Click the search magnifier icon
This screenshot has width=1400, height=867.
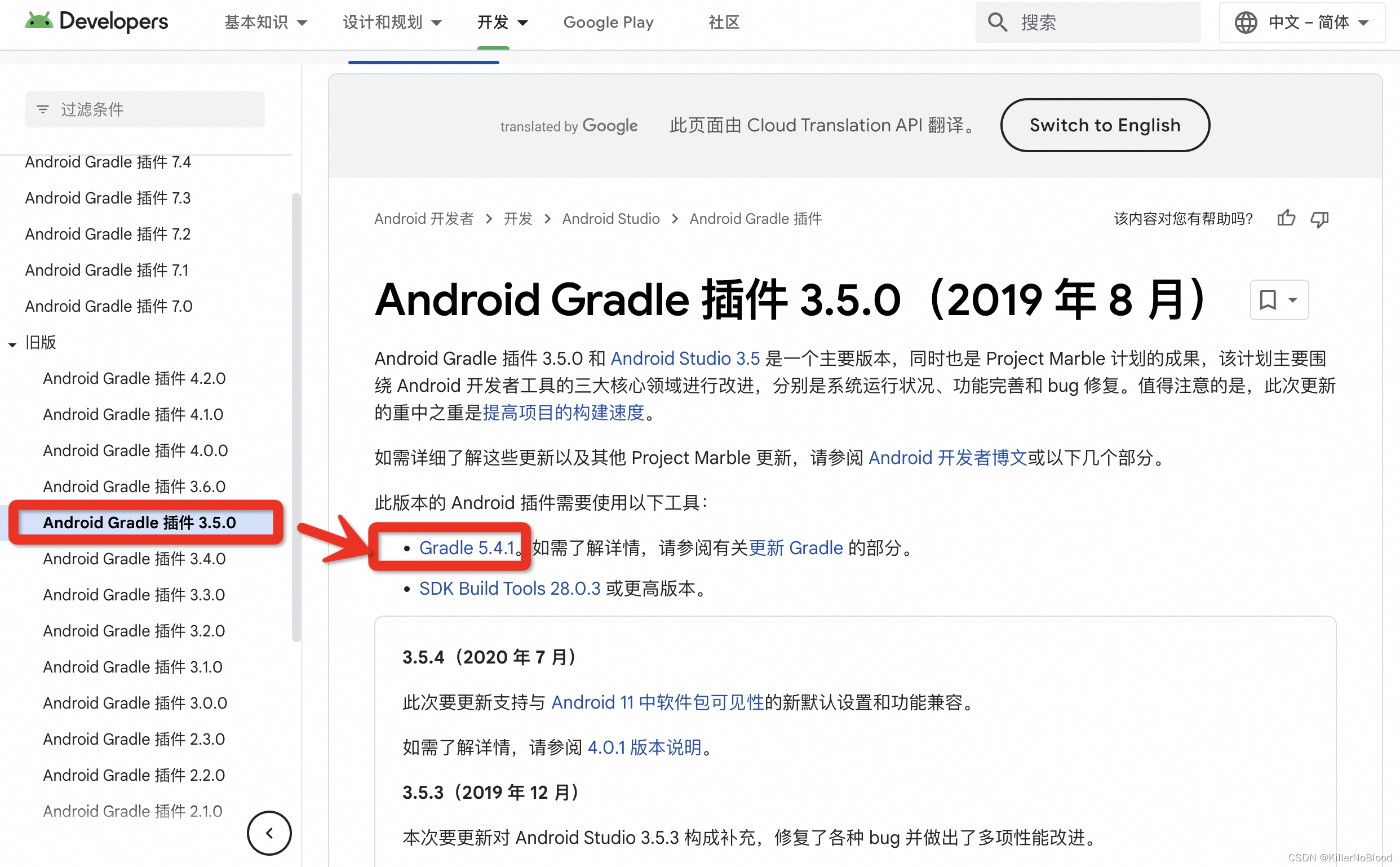(998, 23)
